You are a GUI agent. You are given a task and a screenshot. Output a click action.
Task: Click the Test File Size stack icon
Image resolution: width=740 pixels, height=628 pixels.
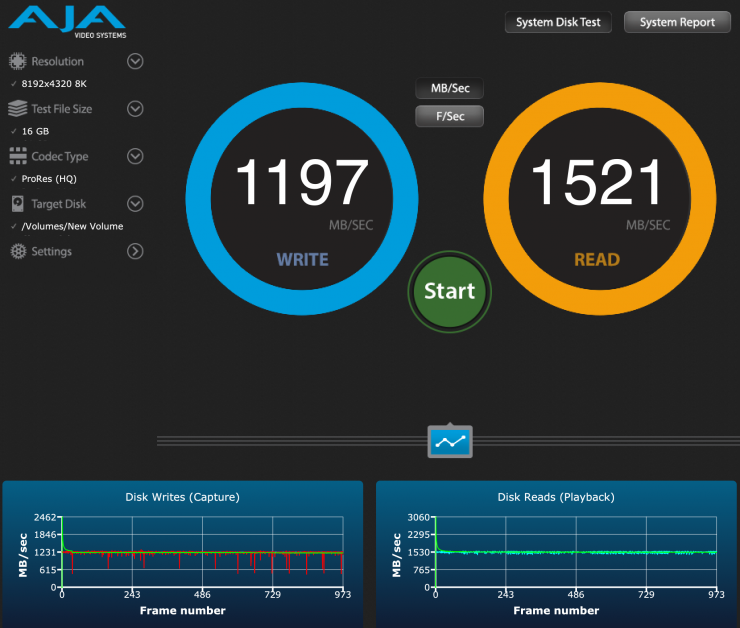17,109
